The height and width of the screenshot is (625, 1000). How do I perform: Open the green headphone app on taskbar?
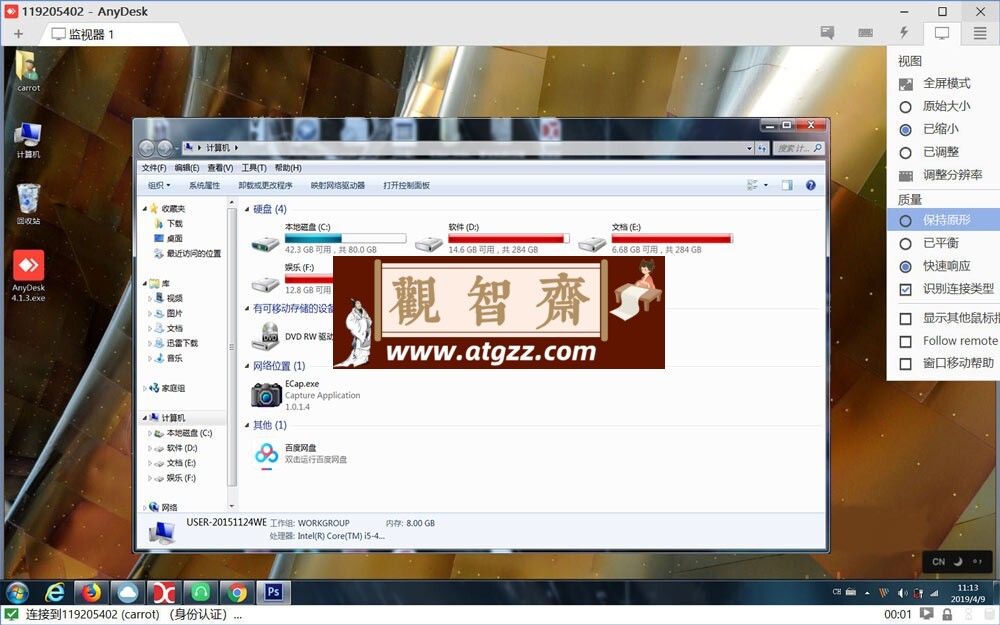200,592
